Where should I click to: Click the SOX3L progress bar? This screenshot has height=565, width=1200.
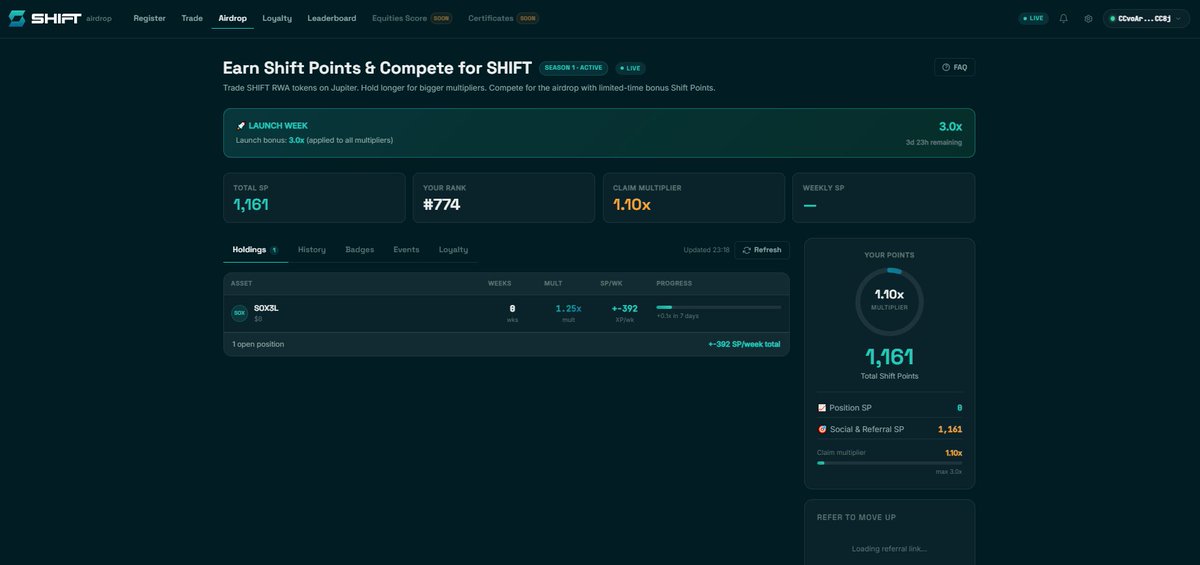[x=719, y=307]
